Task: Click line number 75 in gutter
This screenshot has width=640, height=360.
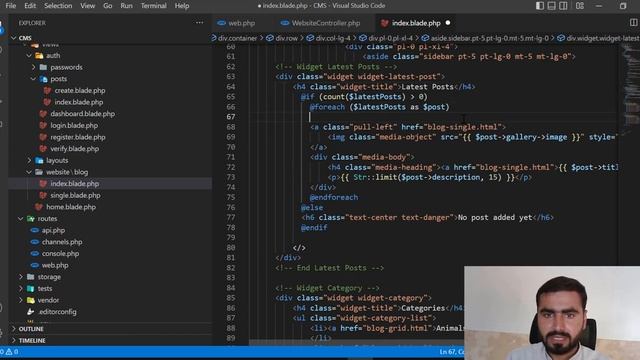Action: [x=231, y=198]
